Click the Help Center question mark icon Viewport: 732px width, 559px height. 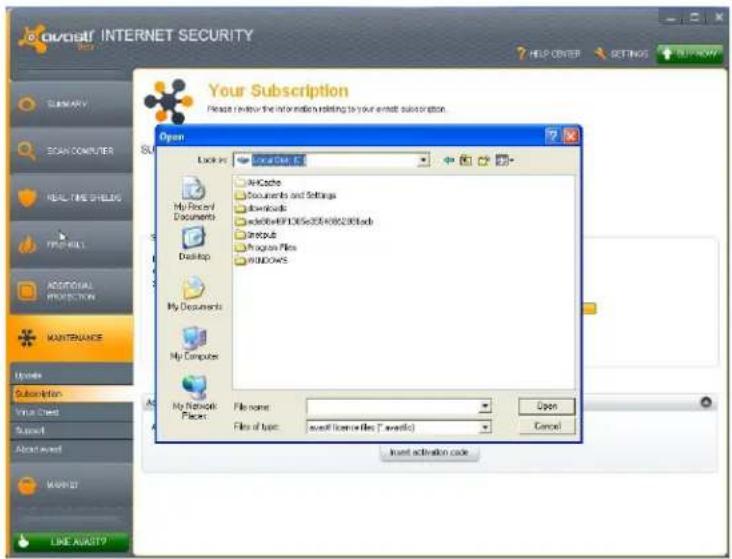point(521,53)
